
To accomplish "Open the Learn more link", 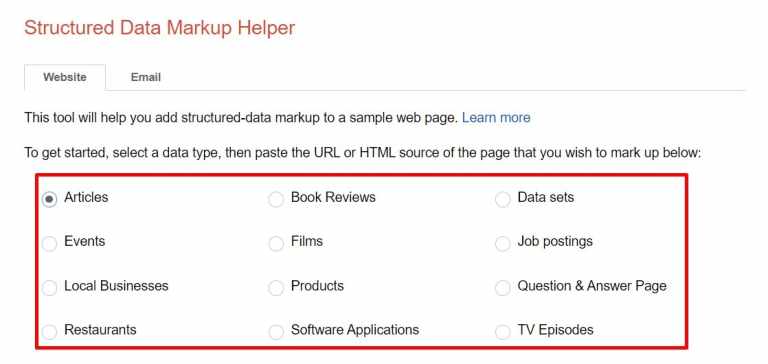I will coord(496,118).
